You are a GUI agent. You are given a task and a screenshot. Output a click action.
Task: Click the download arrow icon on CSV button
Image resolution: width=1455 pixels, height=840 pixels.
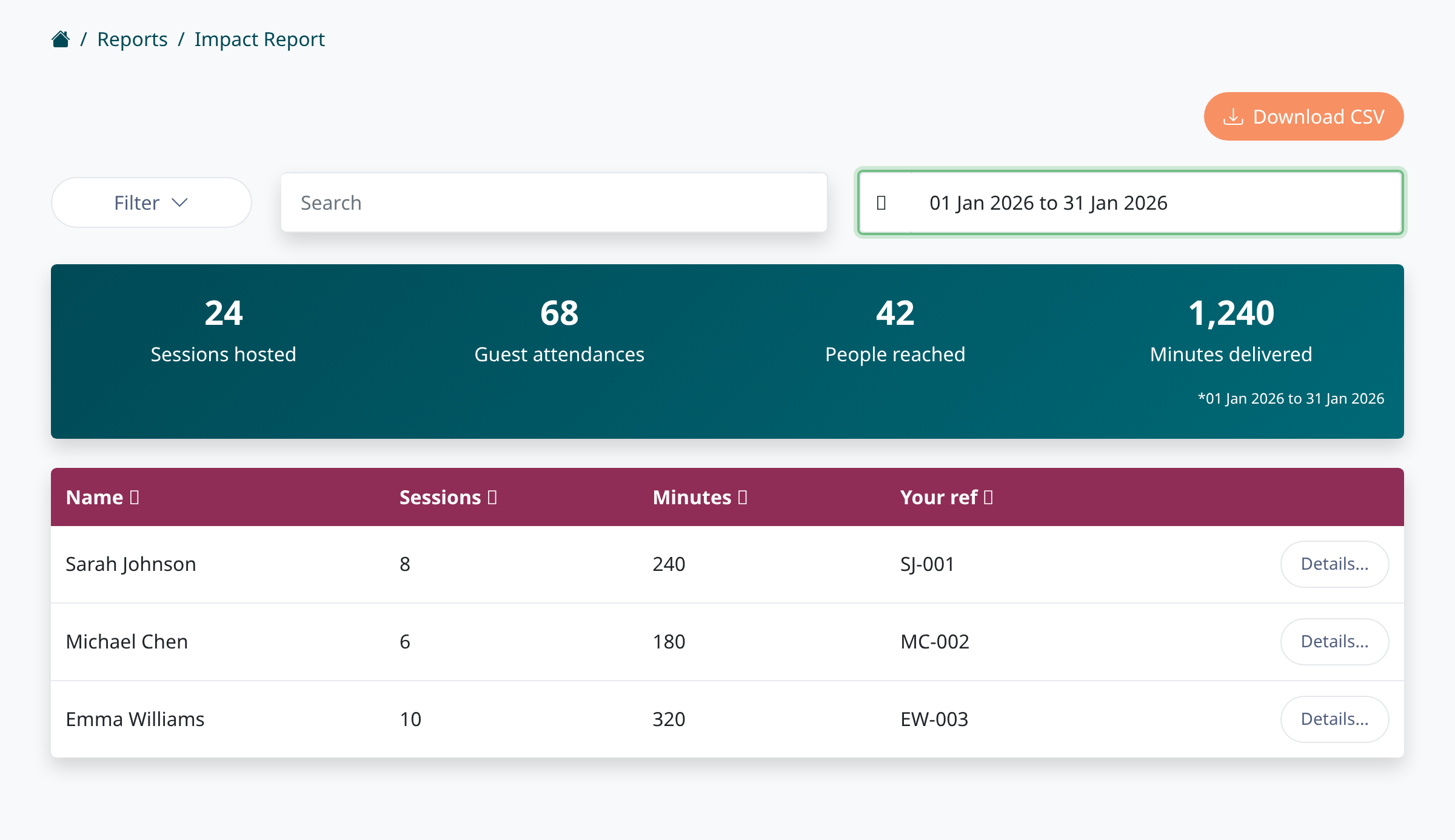[x=1233, y=116]
